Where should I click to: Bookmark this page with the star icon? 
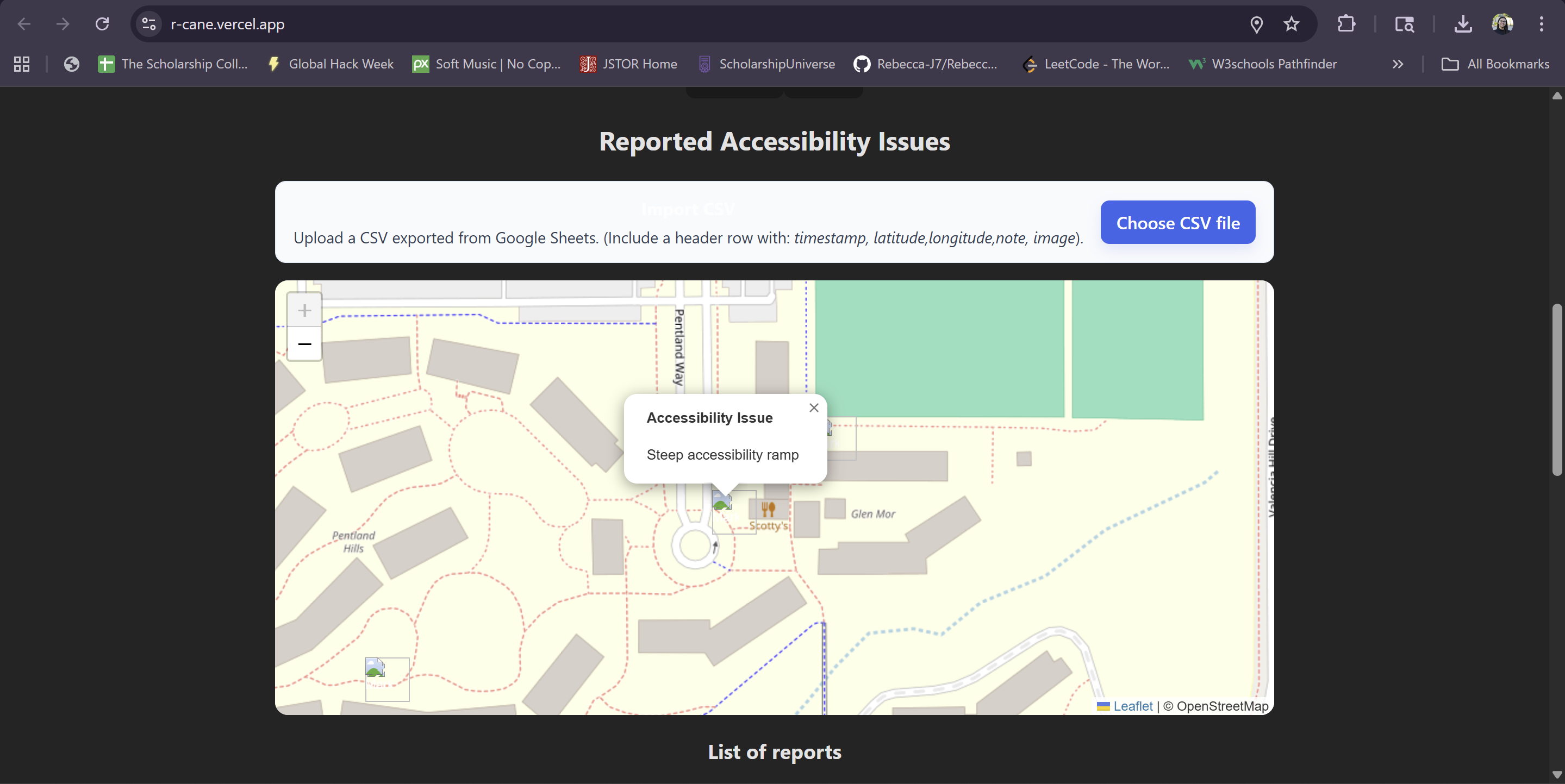tap(1291, 24)
